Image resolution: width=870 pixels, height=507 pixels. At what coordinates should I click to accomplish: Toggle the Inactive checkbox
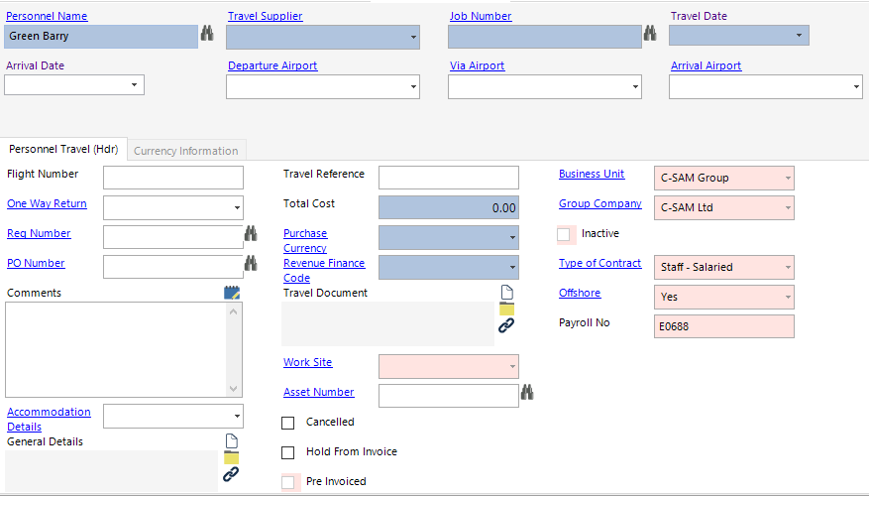pos(565,234)
